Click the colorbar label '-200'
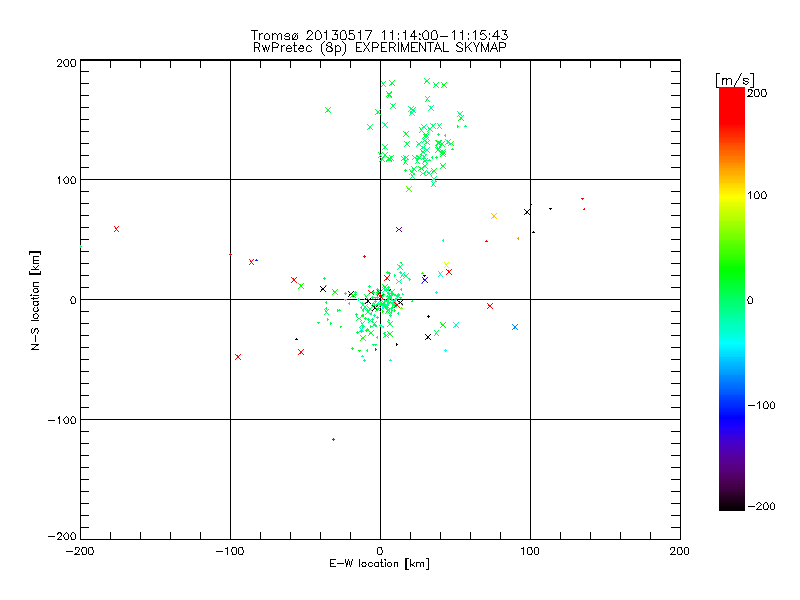800x600 pixels. tap(761, 506)
